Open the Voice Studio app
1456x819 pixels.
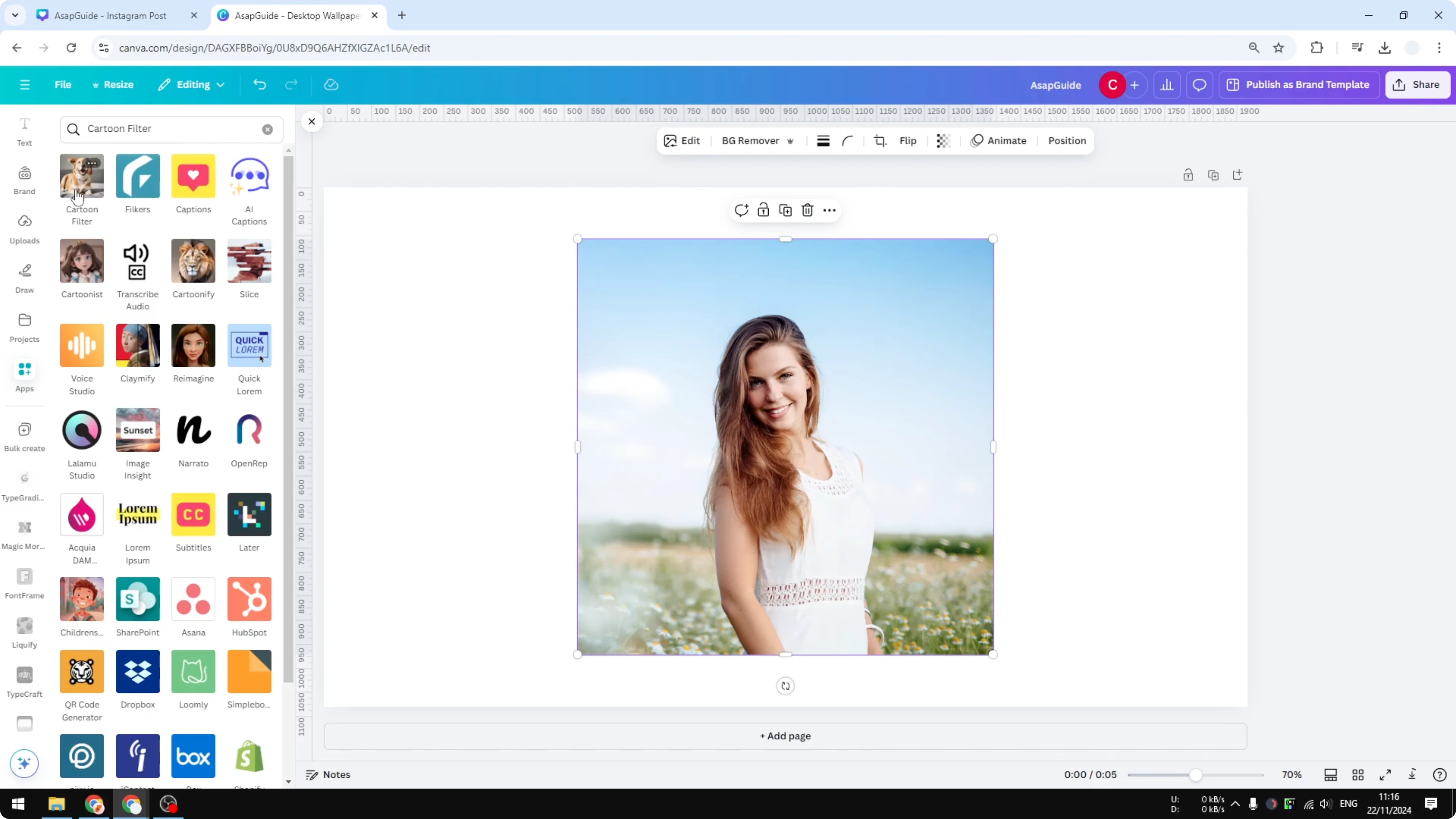(x=82, y=345)
